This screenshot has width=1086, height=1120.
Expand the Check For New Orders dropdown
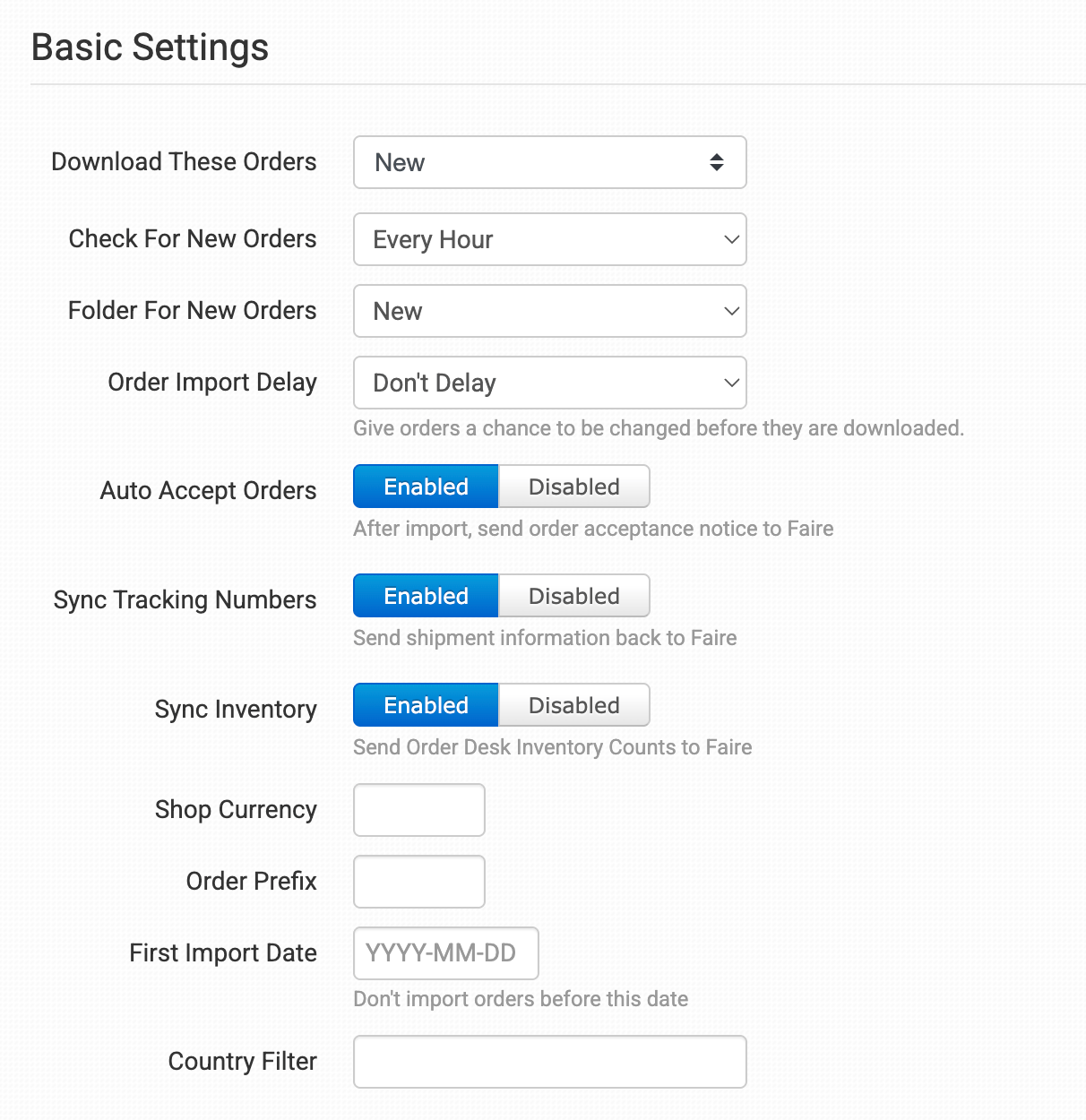[549, 239]
